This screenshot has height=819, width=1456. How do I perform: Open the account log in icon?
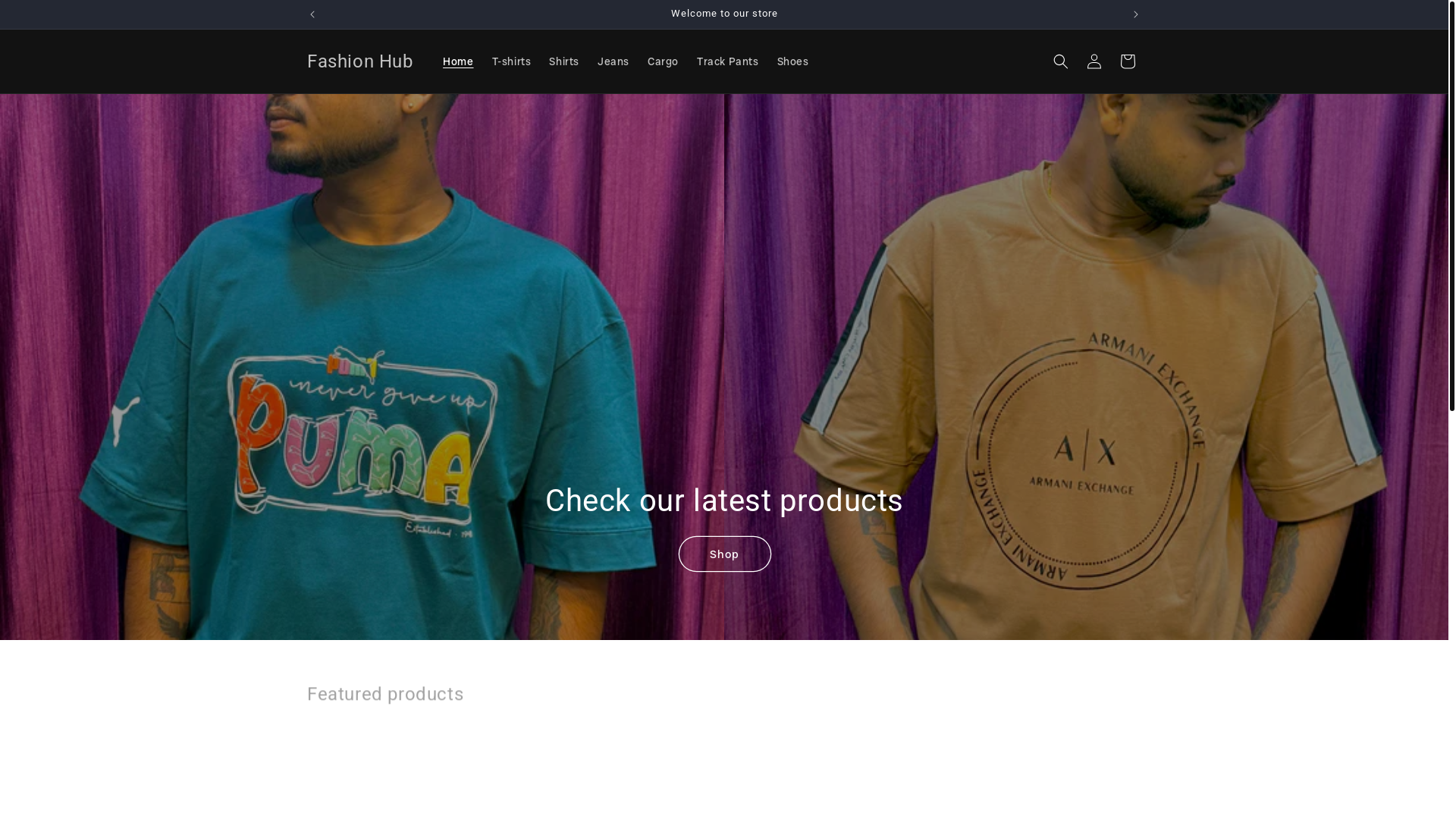1094,61
